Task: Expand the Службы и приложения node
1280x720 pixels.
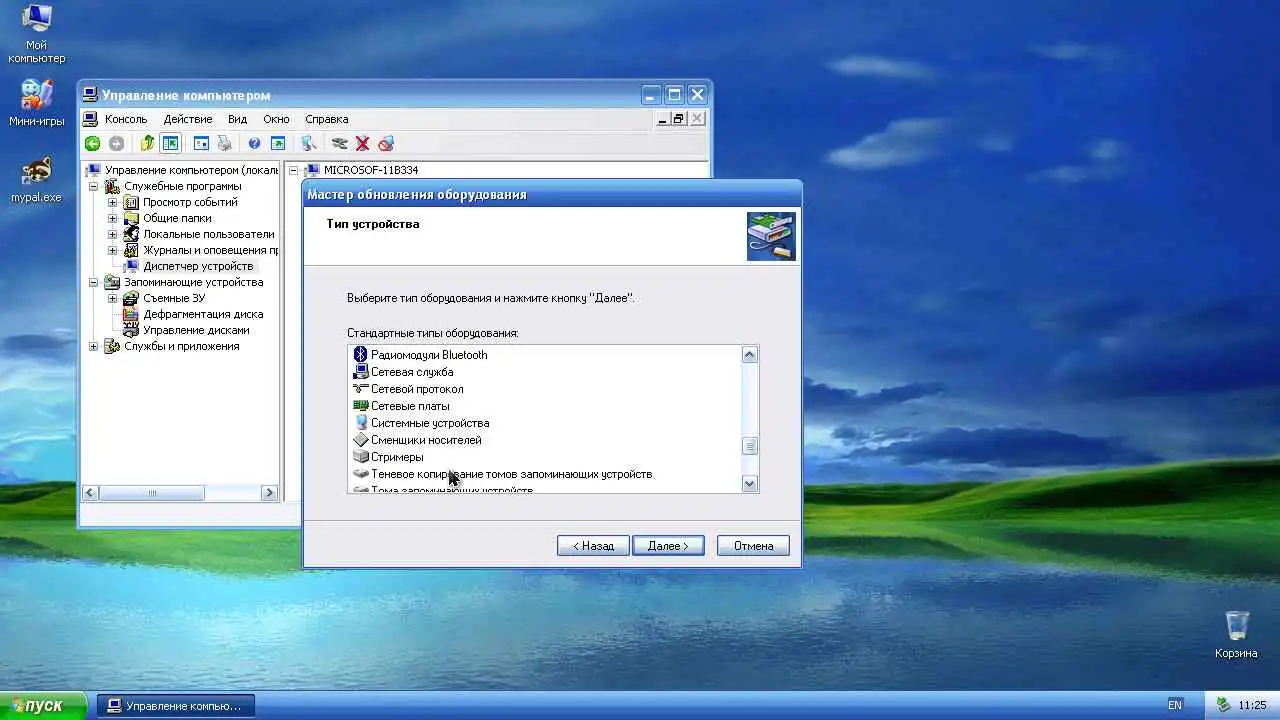Action: 94,346
